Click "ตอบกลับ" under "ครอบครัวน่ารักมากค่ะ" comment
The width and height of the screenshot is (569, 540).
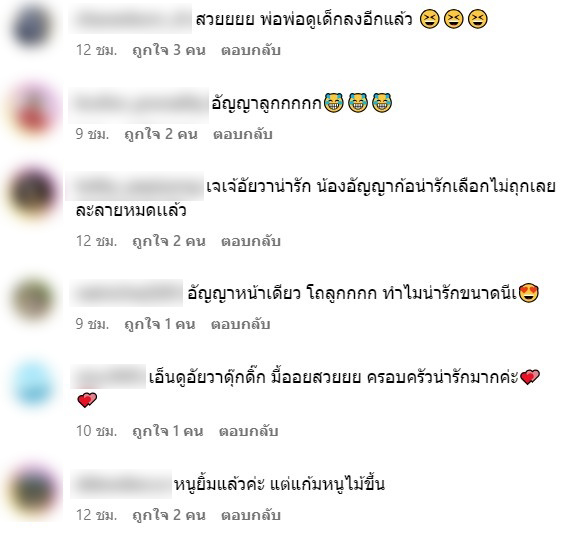249,431
